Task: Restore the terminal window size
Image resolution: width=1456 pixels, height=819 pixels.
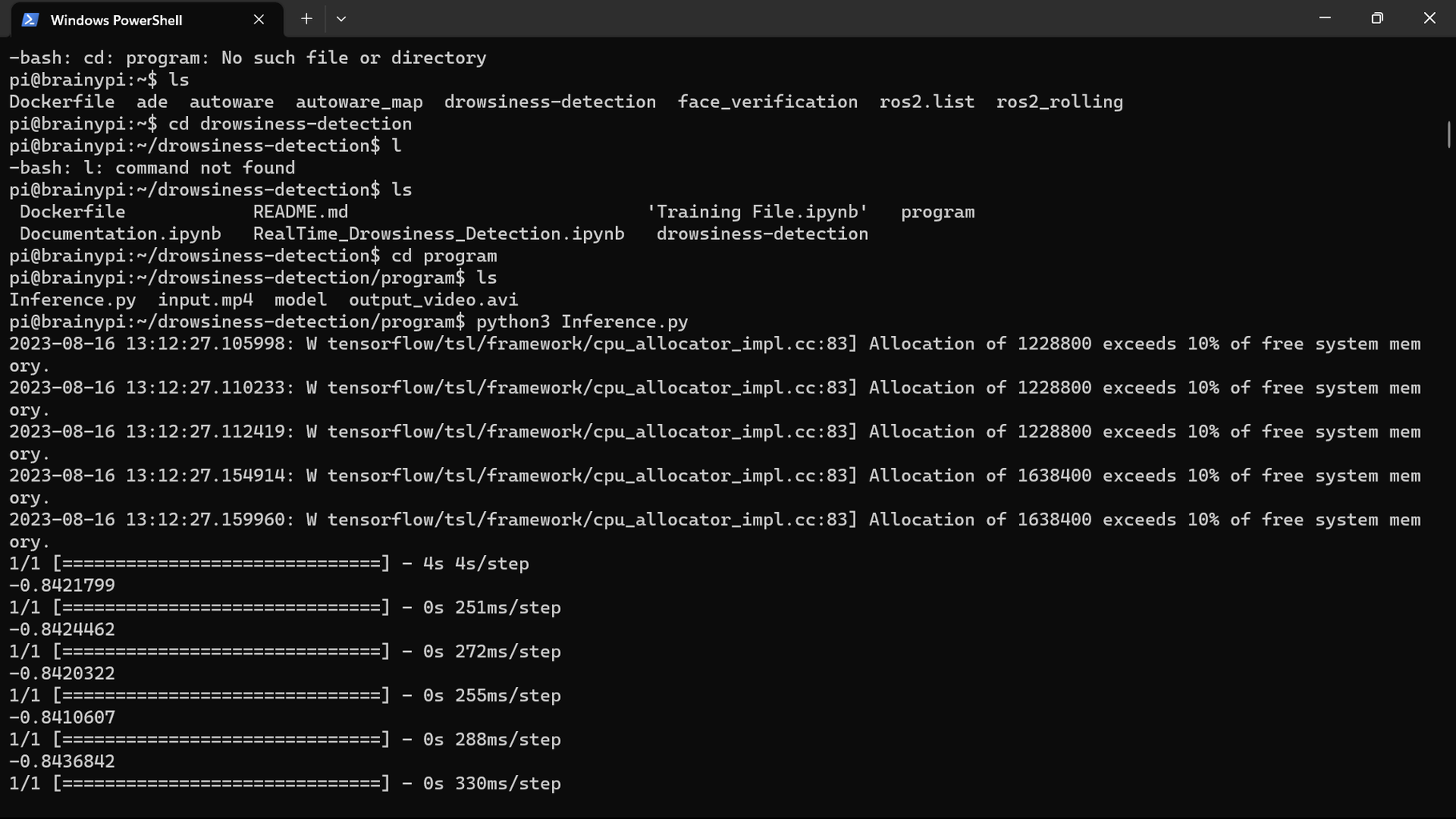Action: [x=1377, y=18]
